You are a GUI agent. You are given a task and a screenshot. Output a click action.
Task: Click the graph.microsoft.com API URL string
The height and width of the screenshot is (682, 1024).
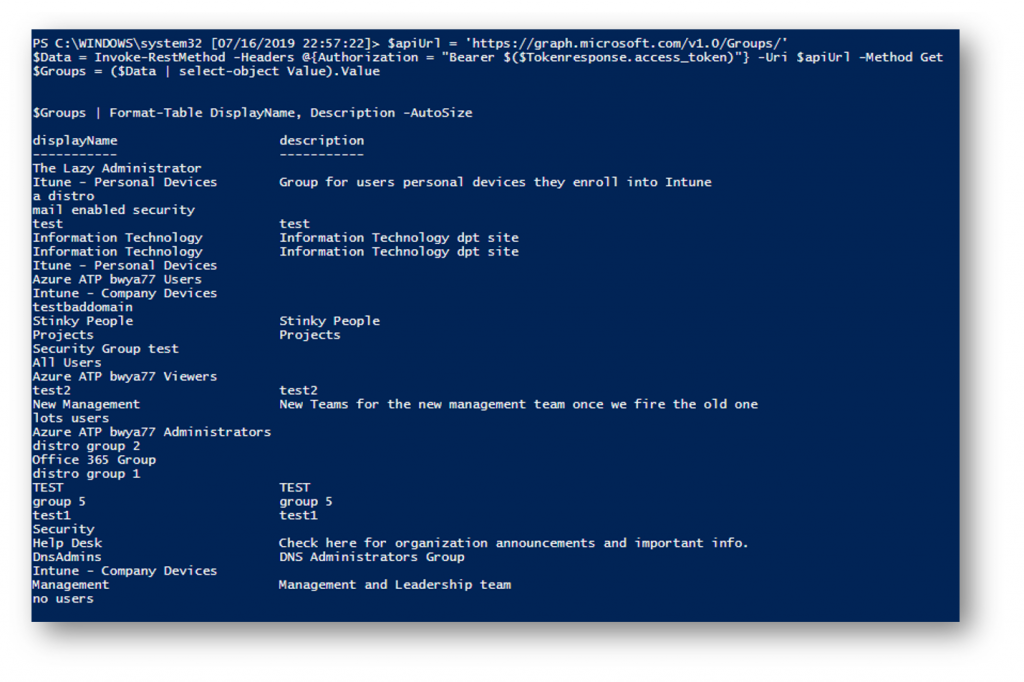pos(626,44)
